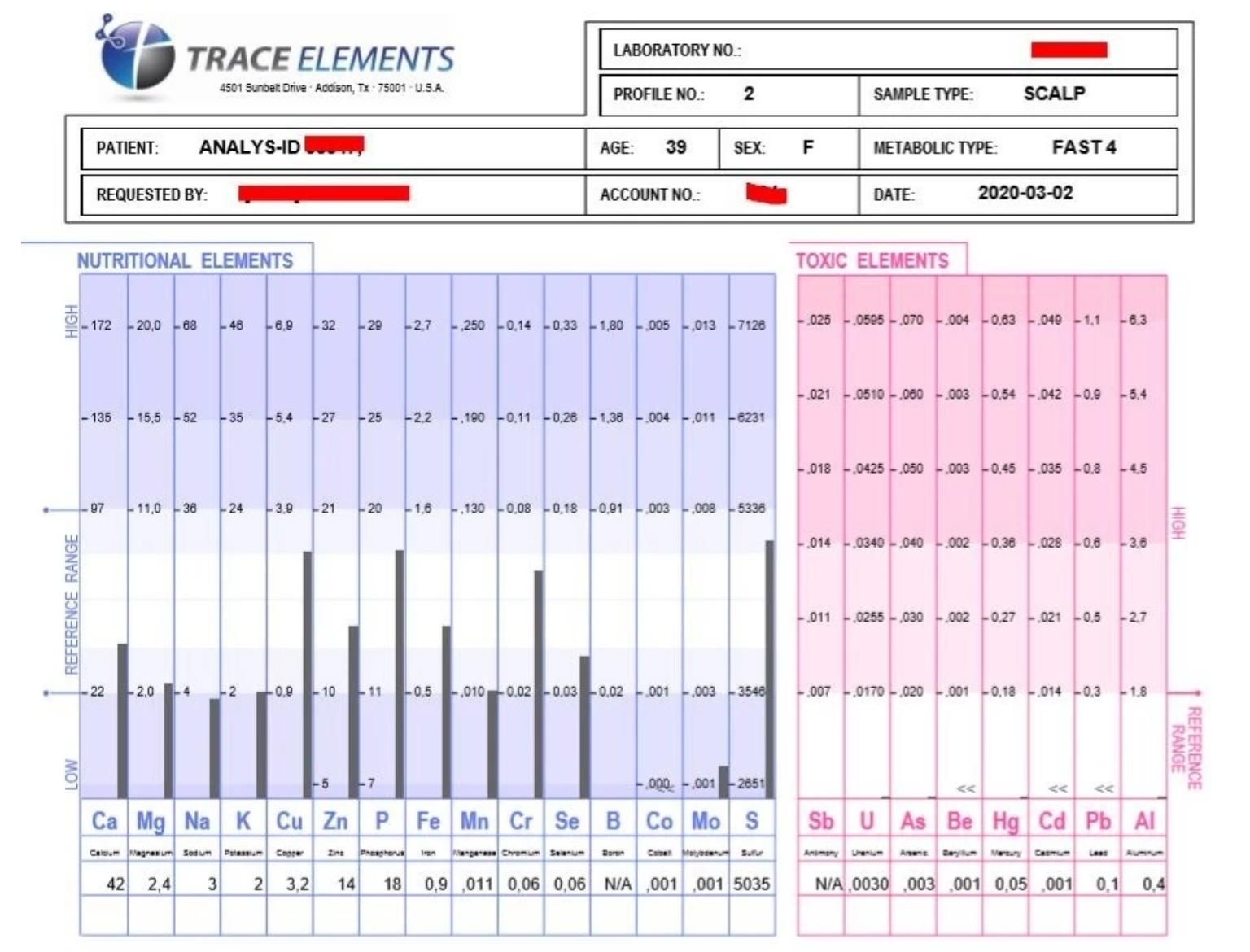Viewport: 1250px width, 952px height.
Task: Click the calcium high marker 172
Action: coord(100,325)
